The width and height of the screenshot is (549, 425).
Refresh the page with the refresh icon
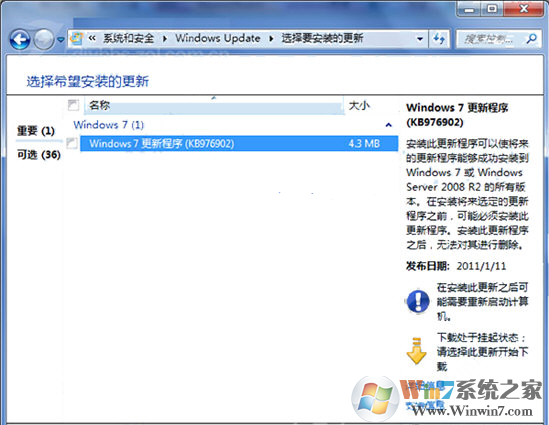[x=439, y=39]
